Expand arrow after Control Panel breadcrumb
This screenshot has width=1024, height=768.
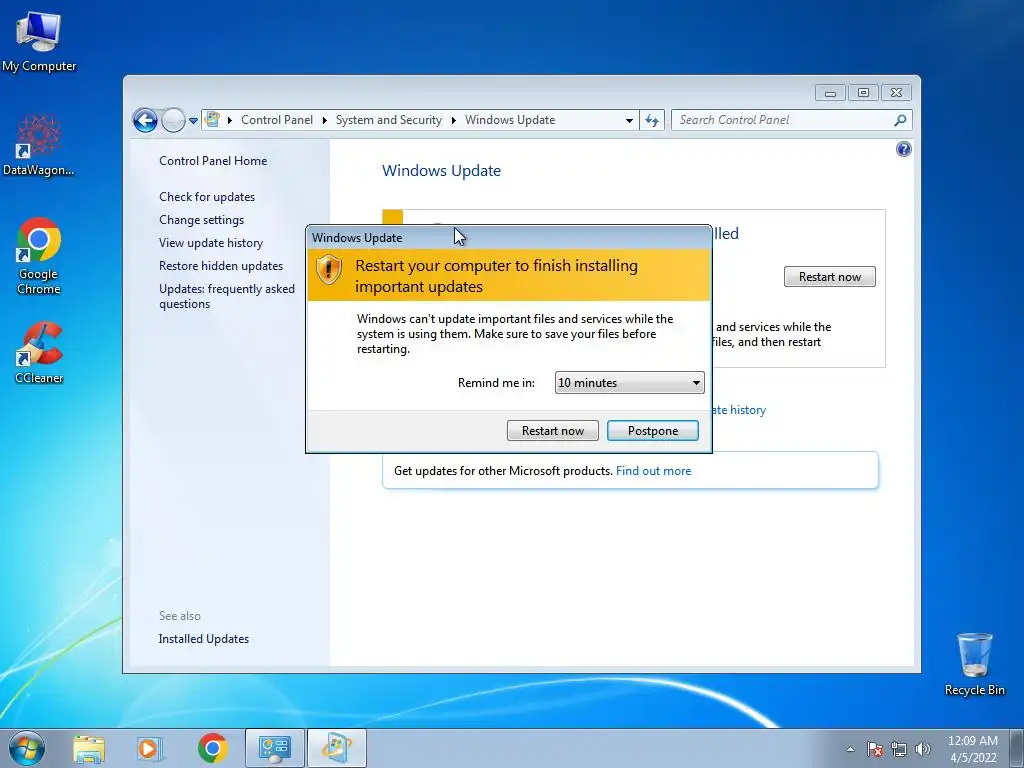pos(325,120)
